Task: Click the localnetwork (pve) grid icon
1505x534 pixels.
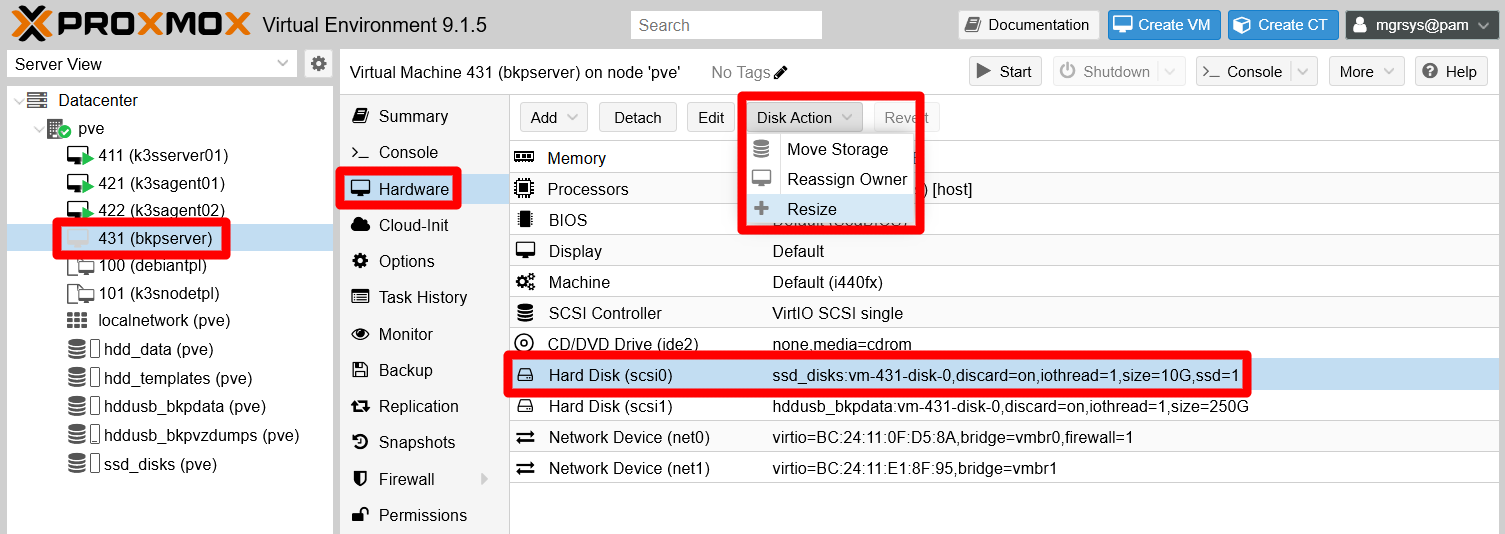Action: pos(77,321)
